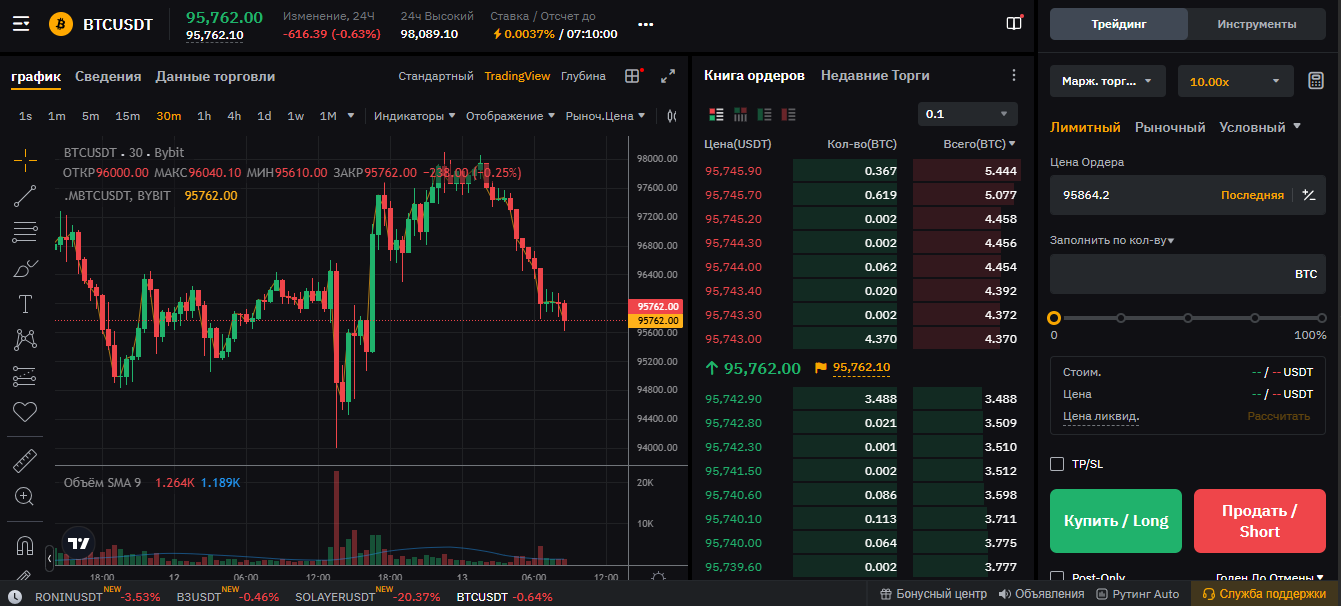The image size is (1341, 606).
Task: Click Рассчитать liquidation price link
Action: coord(1278,416)
